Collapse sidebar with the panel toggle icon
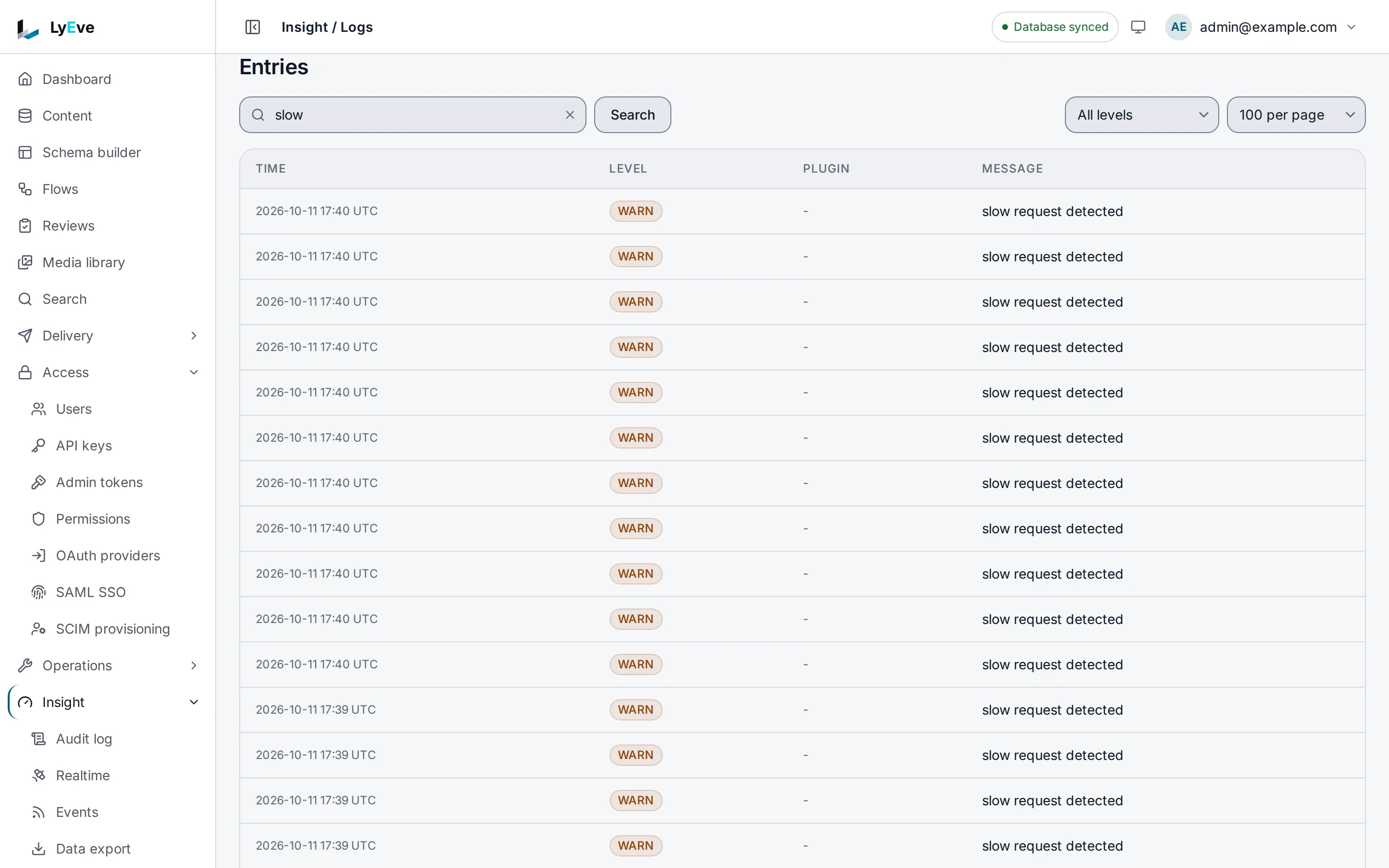 (253, 27)
